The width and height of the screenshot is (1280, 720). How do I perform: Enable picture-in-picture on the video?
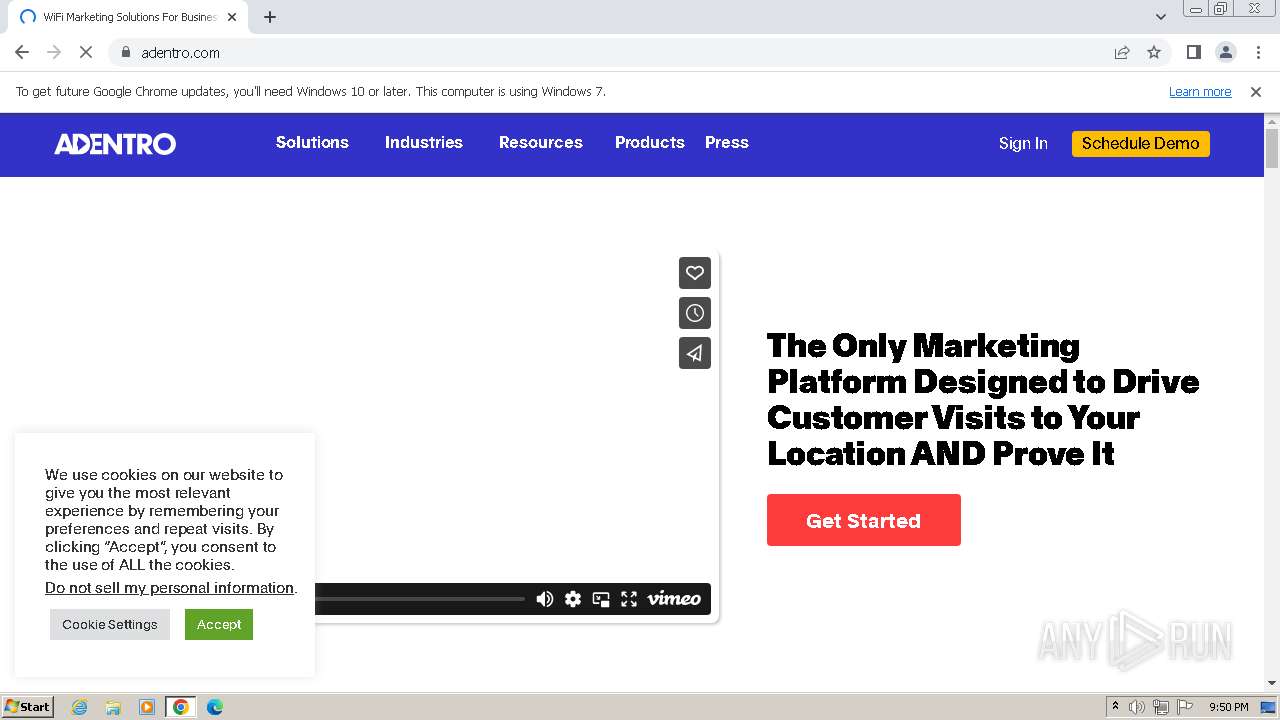[601, 599]
